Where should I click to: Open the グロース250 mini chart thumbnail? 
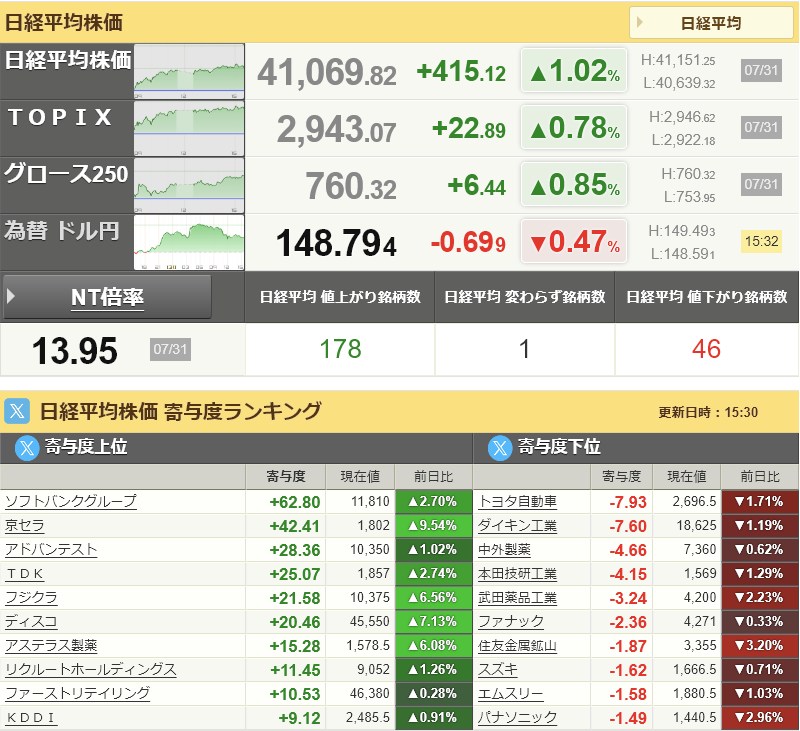point(189,185)
